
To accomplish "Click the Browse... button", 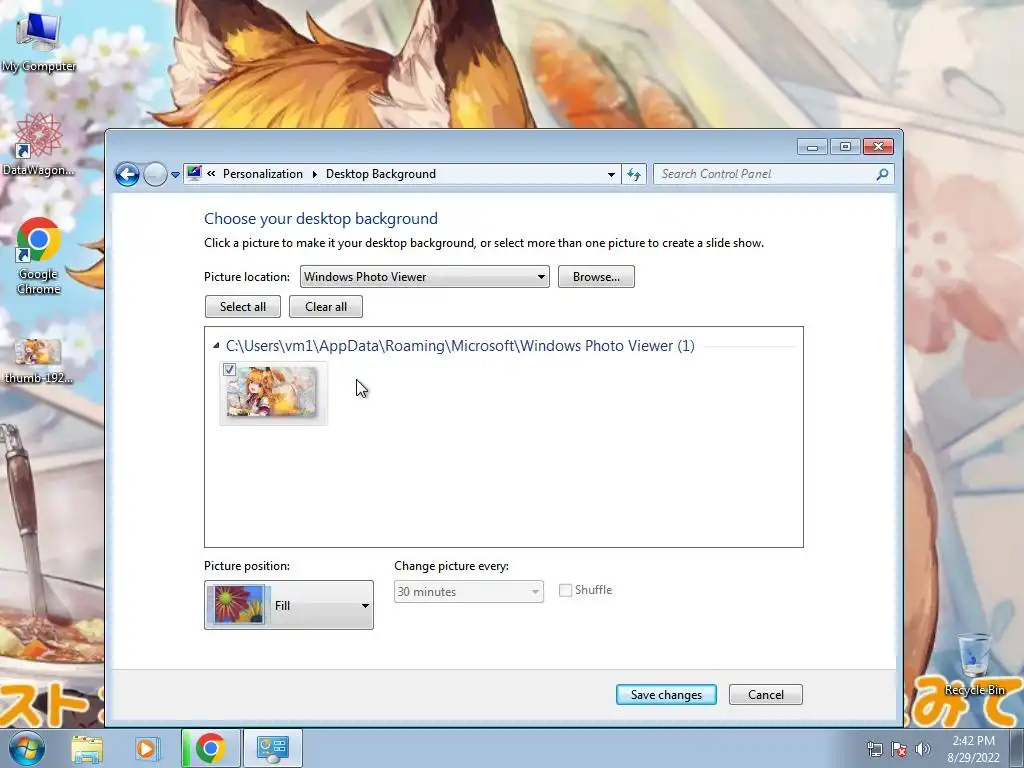I will pos(596,277).
